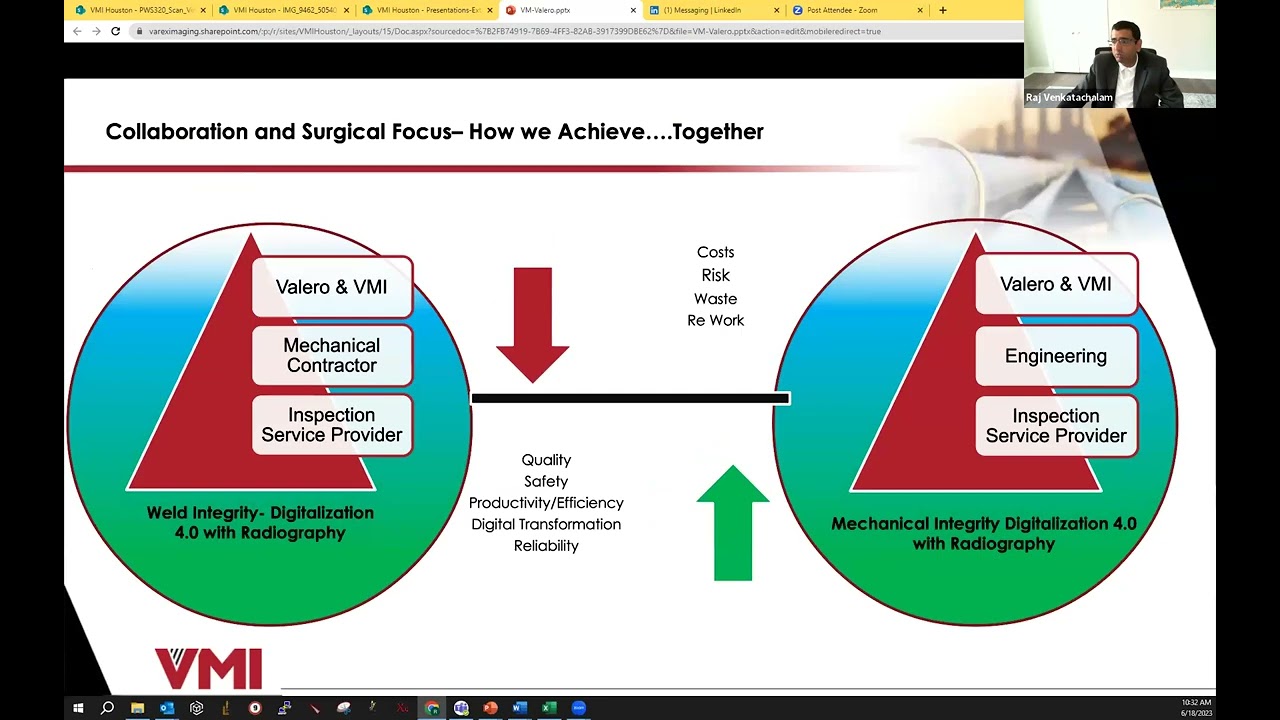Image resolution: width=1280 pixels, height=720 pixels.
Task: Open Microsoft Teams from the taskbar
Action: click(x=461, y=708)
